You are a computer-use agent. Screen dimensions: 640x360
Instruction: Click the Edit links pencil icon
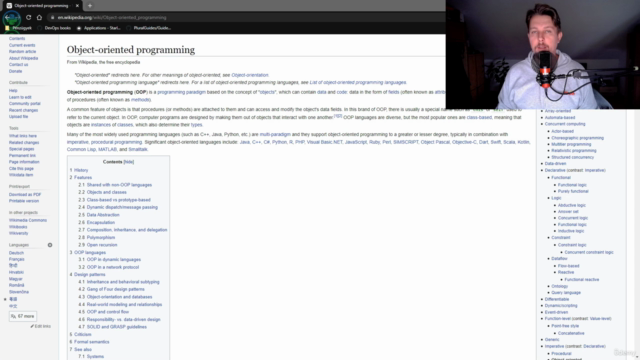coord(32,326)
